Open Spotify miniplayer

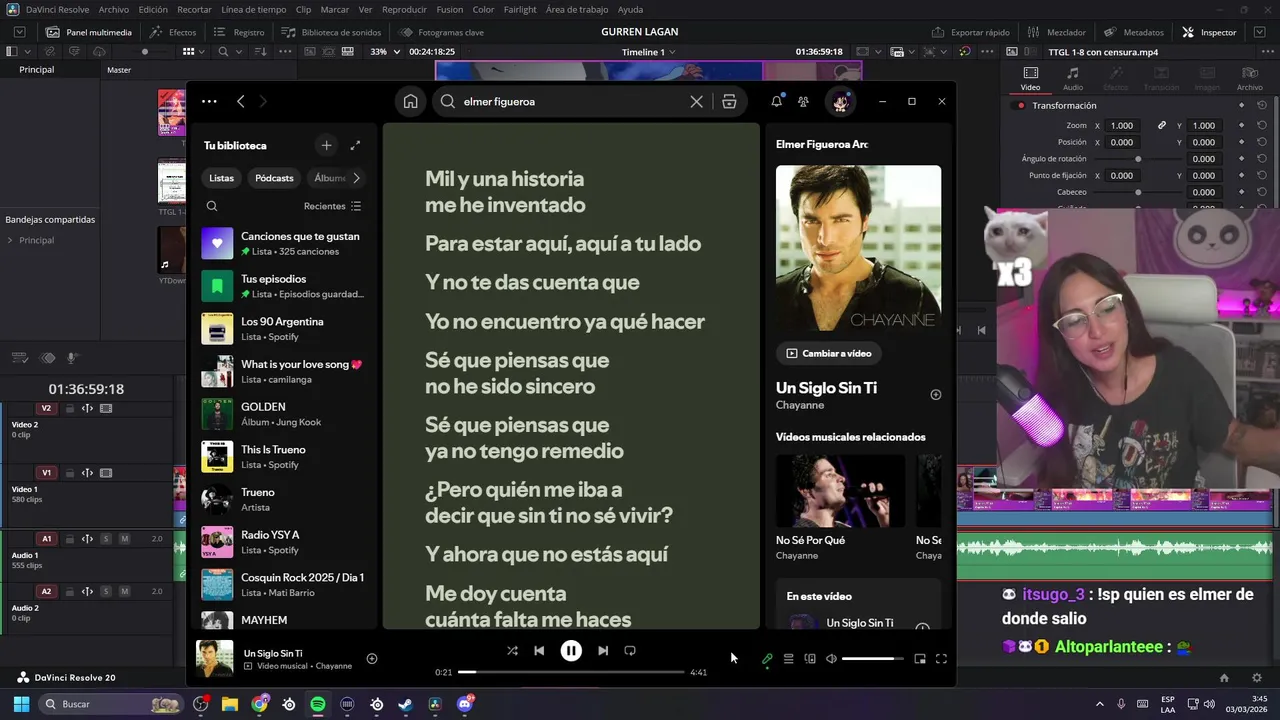pos(920,659)
